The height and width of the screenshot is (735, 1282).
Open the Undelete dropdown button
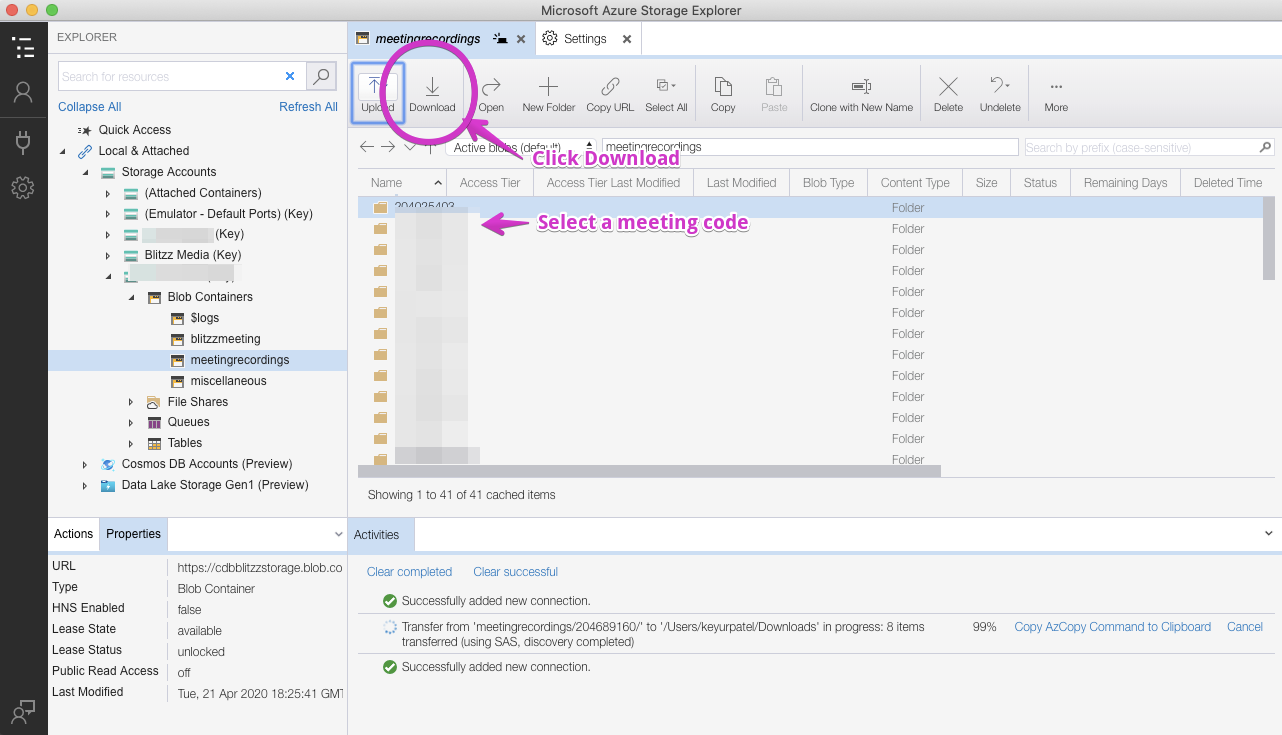coord(1000,93)
